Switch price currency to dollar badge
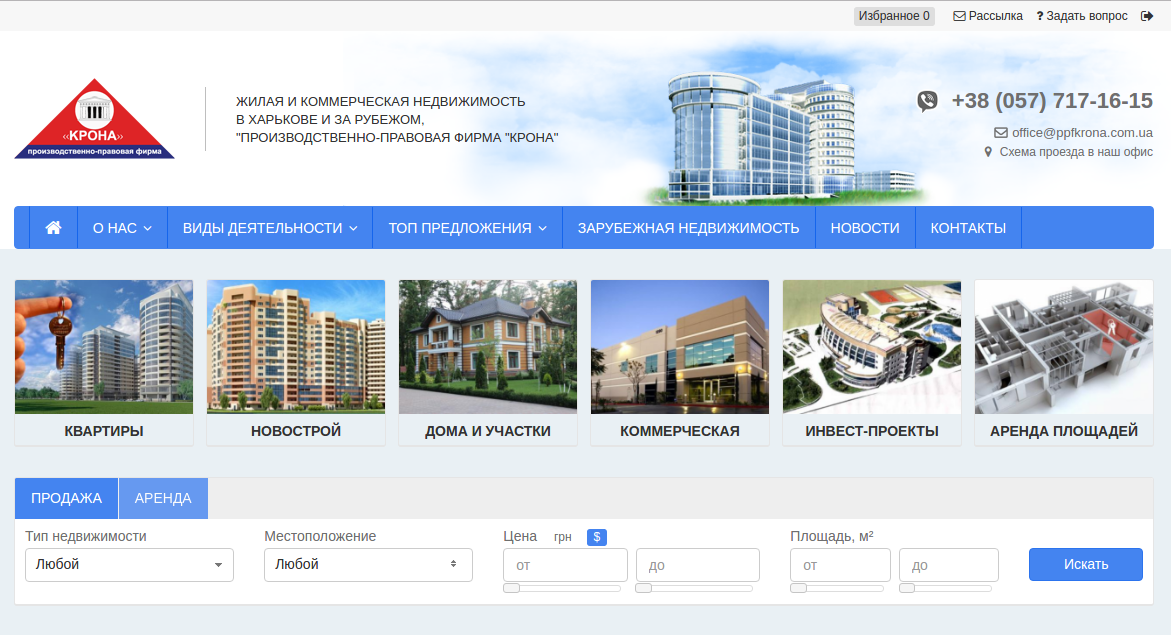 coord(597,537)
